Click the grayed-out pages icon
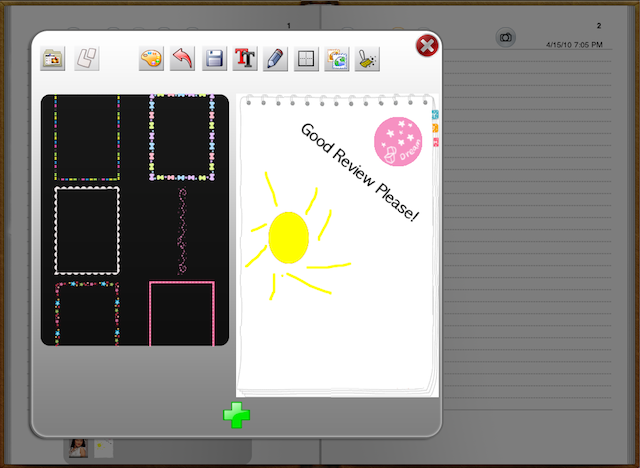 [x=87, y=59]
